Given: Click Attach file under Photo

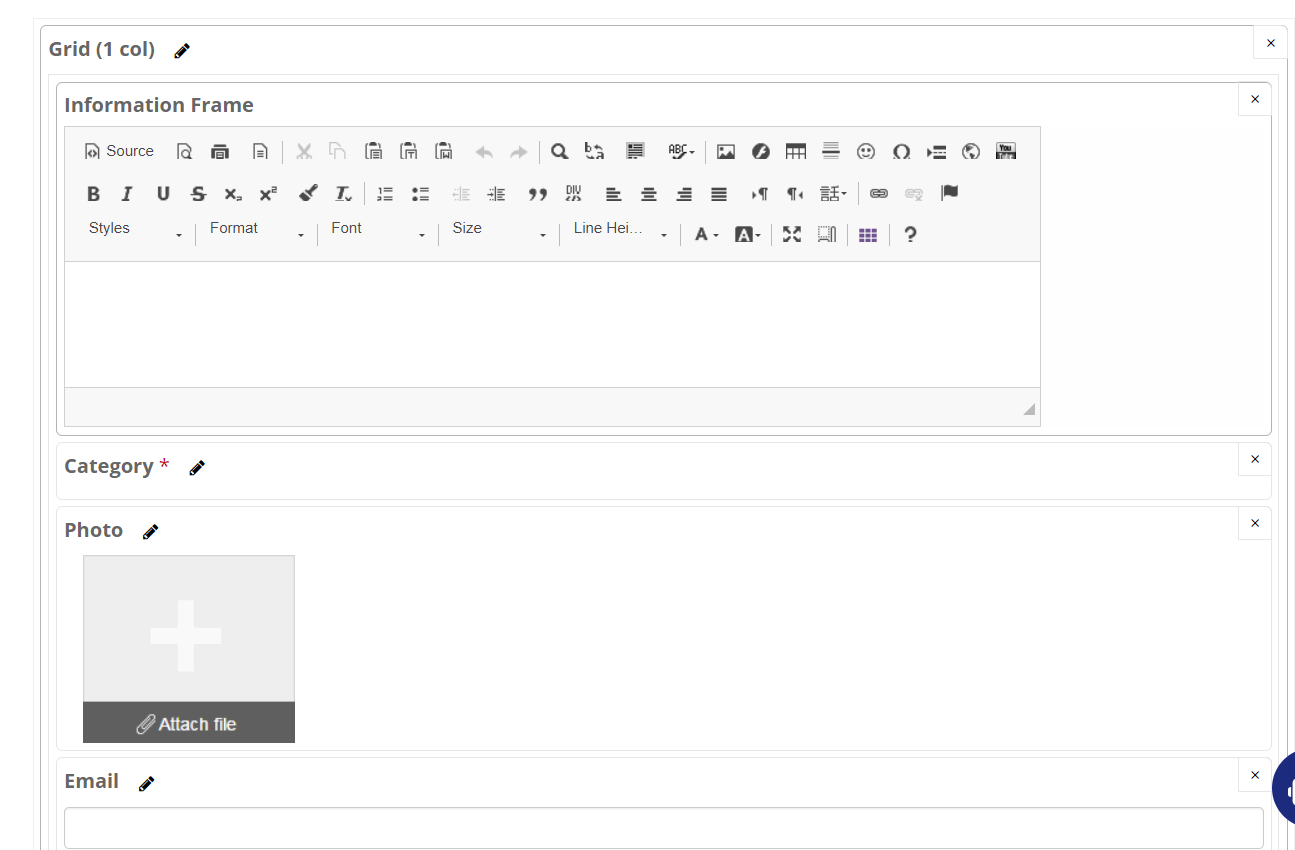Looking at the screenshot, I should [x=188, y=724].
